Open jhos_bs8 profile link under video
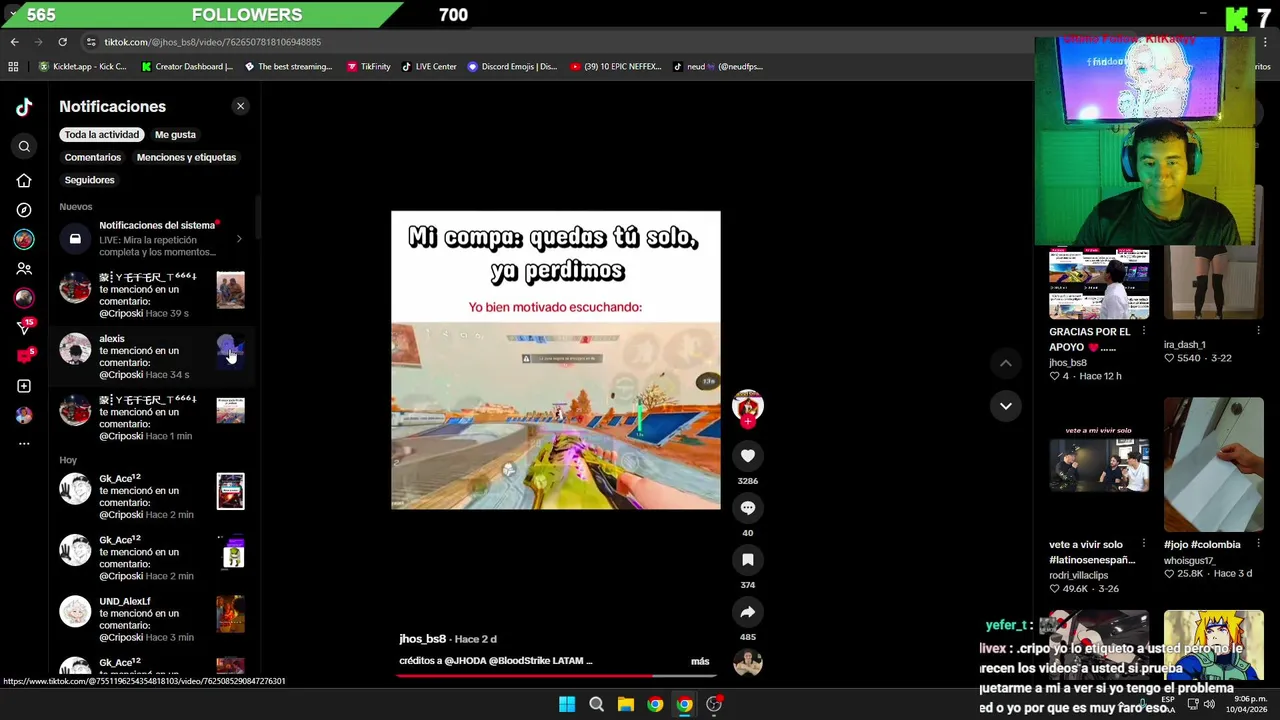 (x=422, y=639)
